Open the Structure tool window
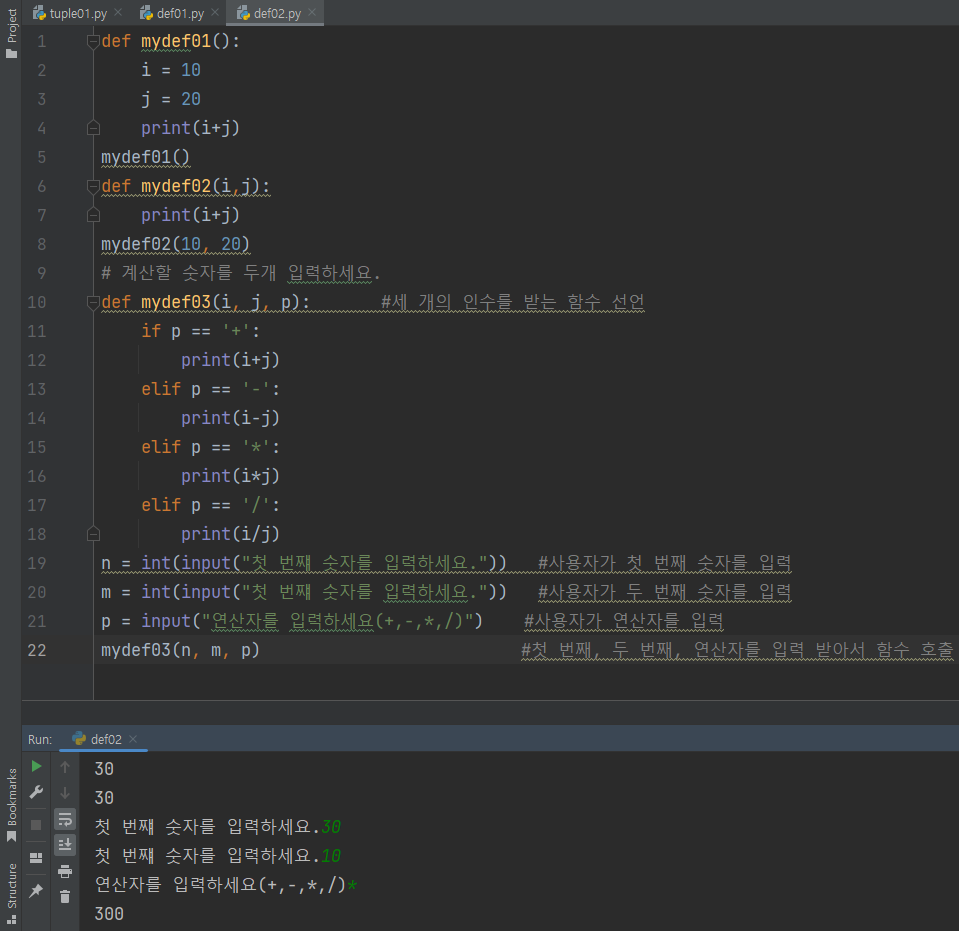 [x=12, y=893]
